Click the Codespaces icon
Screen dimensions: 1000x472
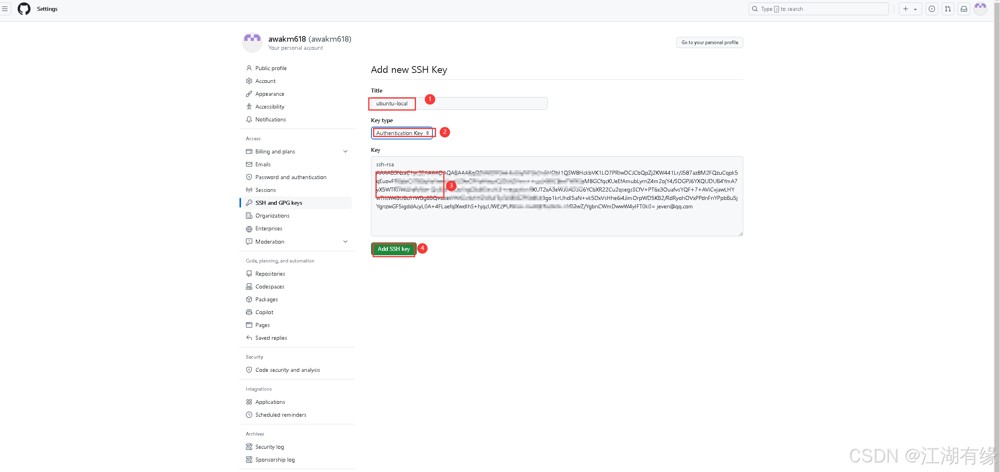(x=249, y=287)
